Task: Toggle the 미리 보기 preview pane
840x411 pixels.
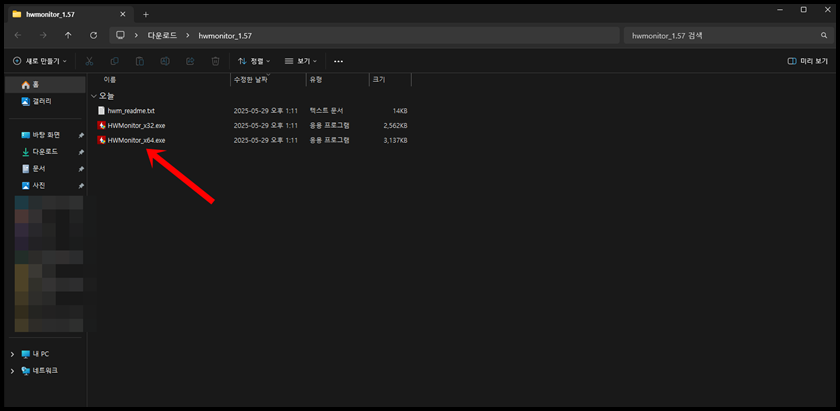Action: coord(807,61)
